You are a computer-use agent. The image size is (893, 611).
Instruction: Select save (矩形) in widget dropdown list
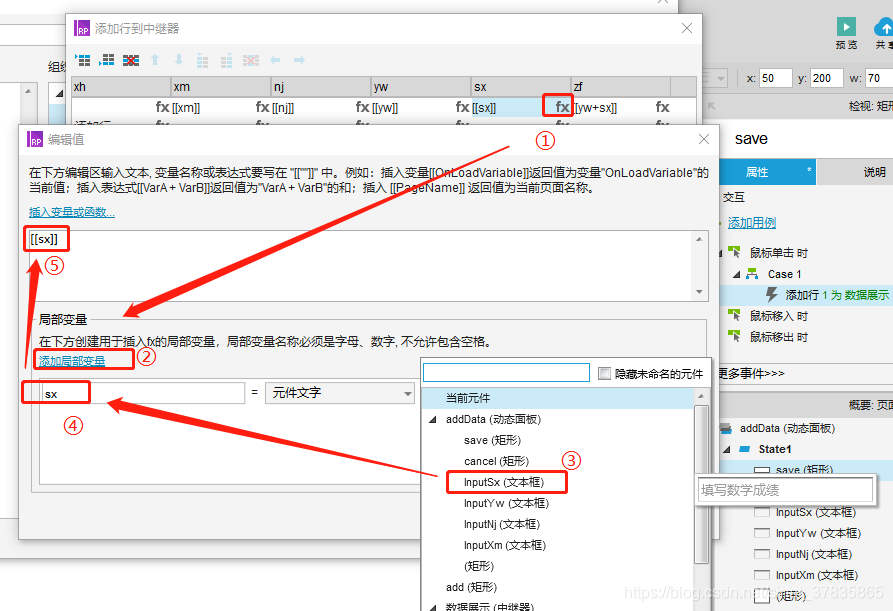pyautogui.click(x=493, y=440)
